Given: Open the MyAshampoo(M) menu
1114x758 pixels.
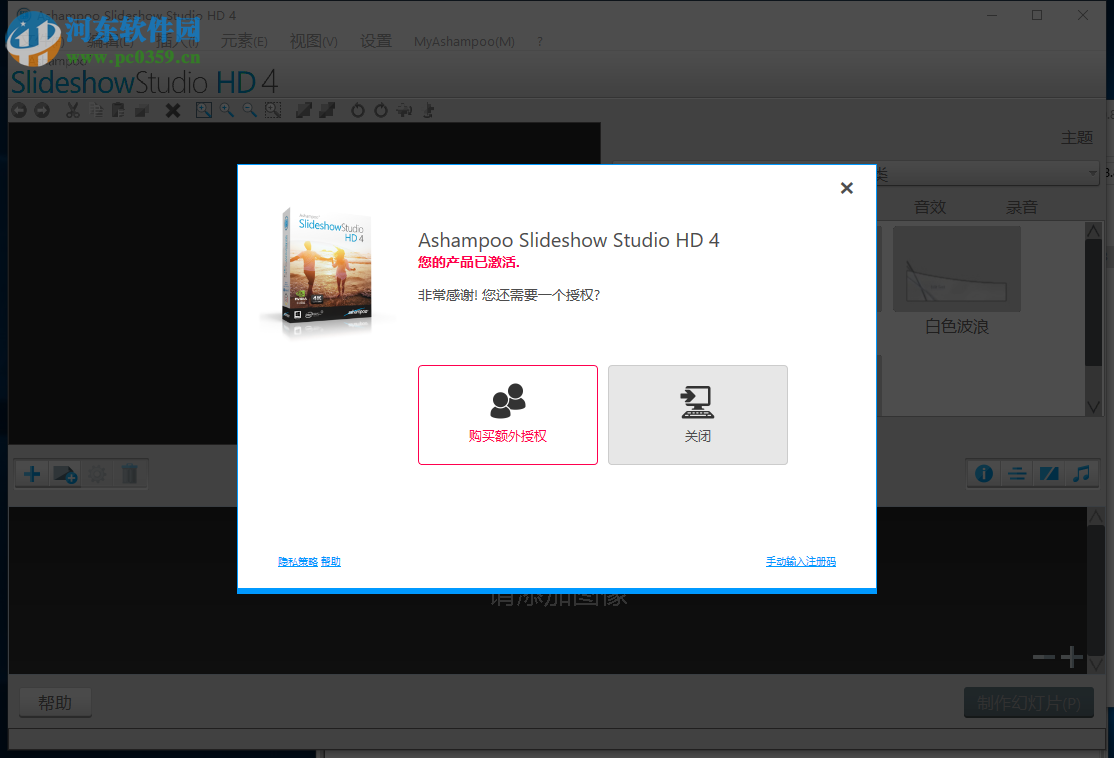Looking at the screenshot, I should [x=464, y=41].
